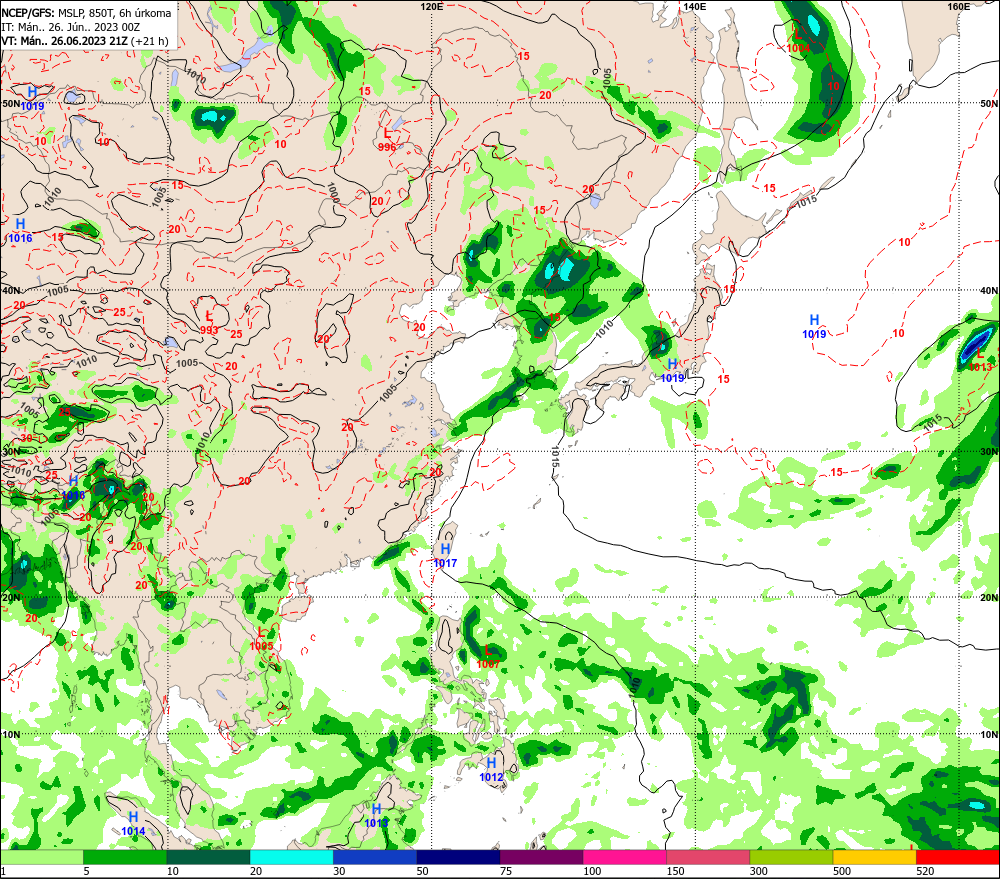Click the dark green 10 mm legend swatch

pos(209,857)
